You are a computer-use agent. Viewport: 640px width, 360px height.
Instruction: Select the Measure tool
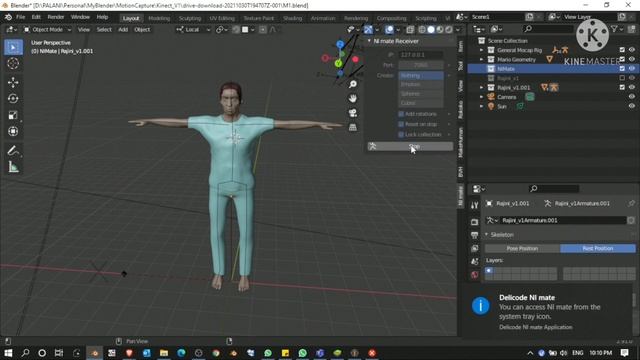pyautogui.click(x=13, y=167)
